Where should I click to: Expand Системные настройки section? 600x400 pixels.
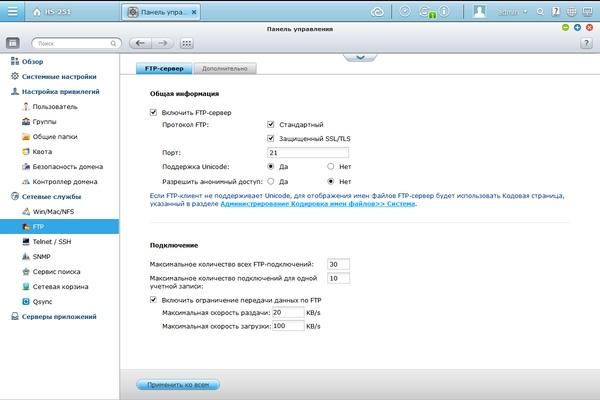[x=54, y=77]
